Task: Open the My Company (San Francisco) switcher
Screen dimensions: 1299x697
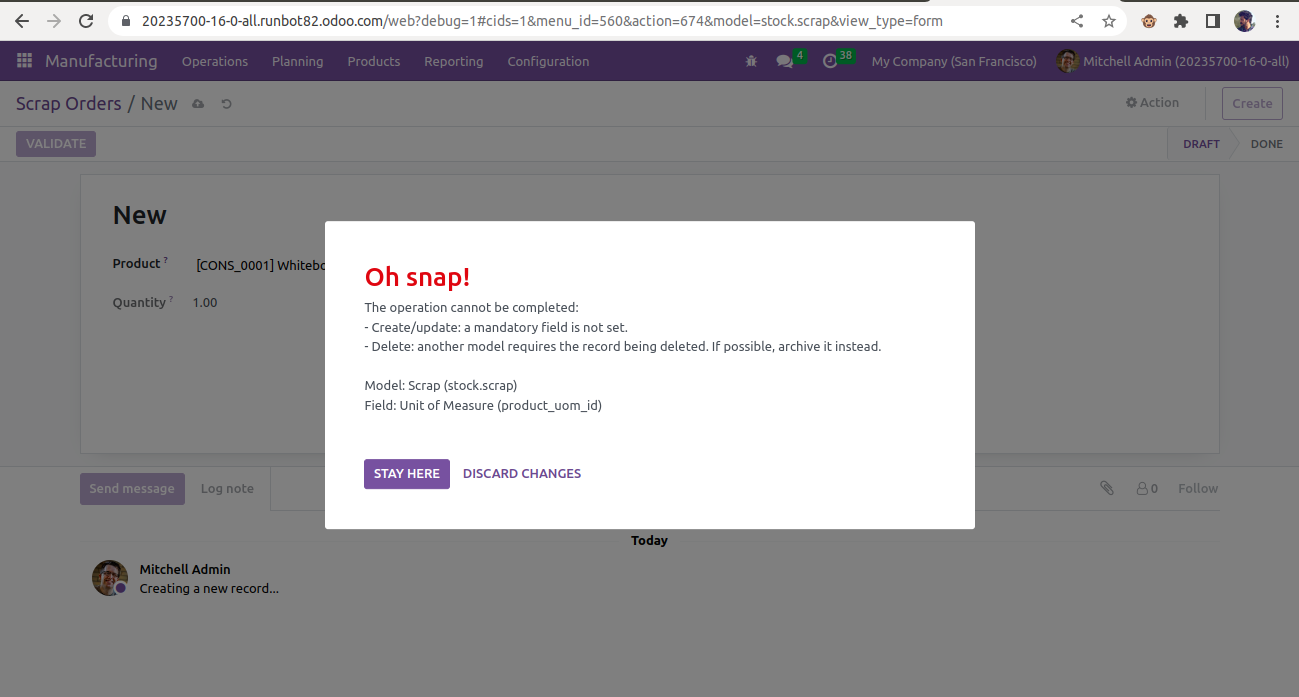Action: 954,61
